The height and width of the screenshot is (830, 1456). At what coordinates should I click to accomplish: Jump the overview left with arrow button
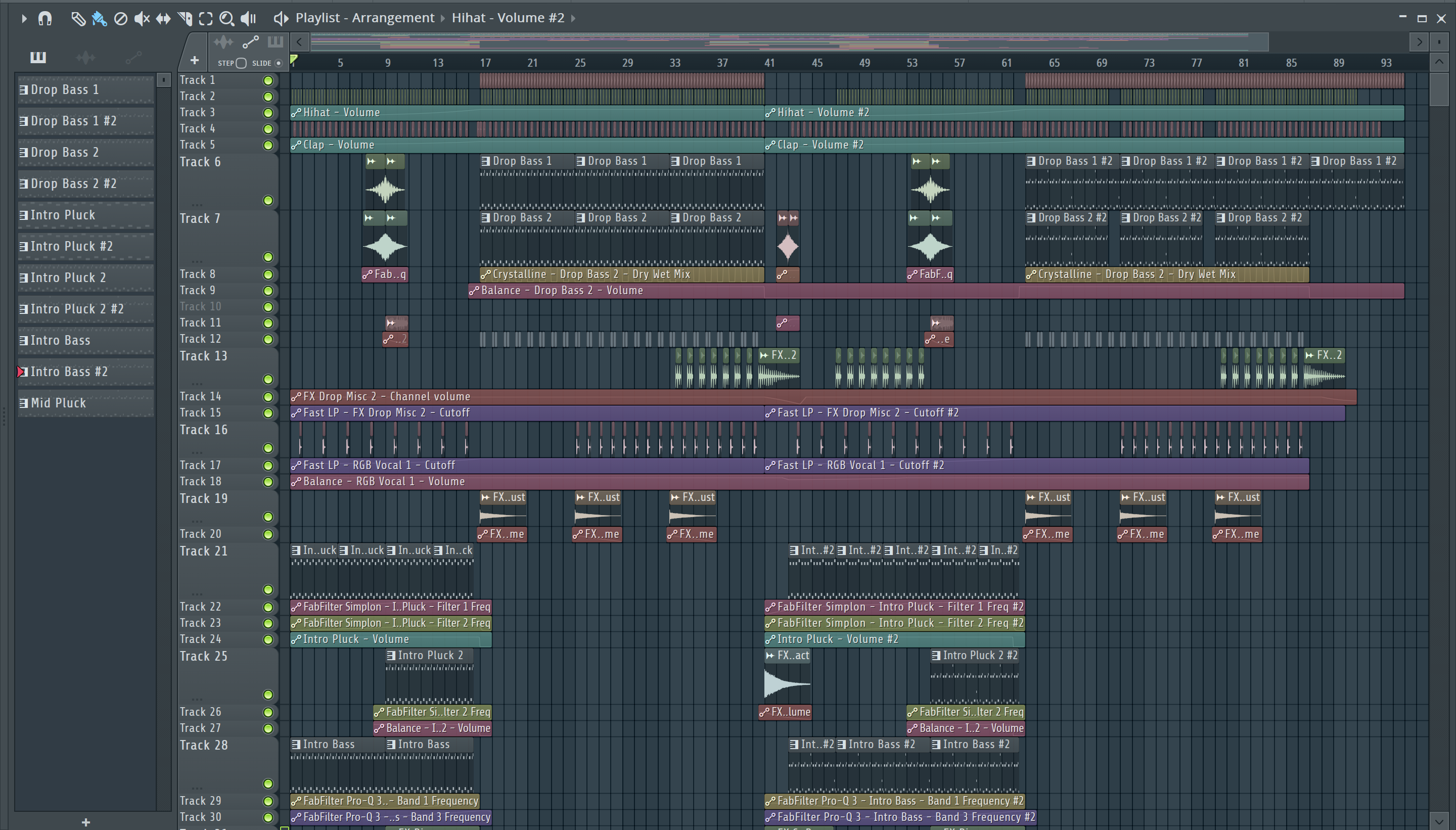coord(299,41)
